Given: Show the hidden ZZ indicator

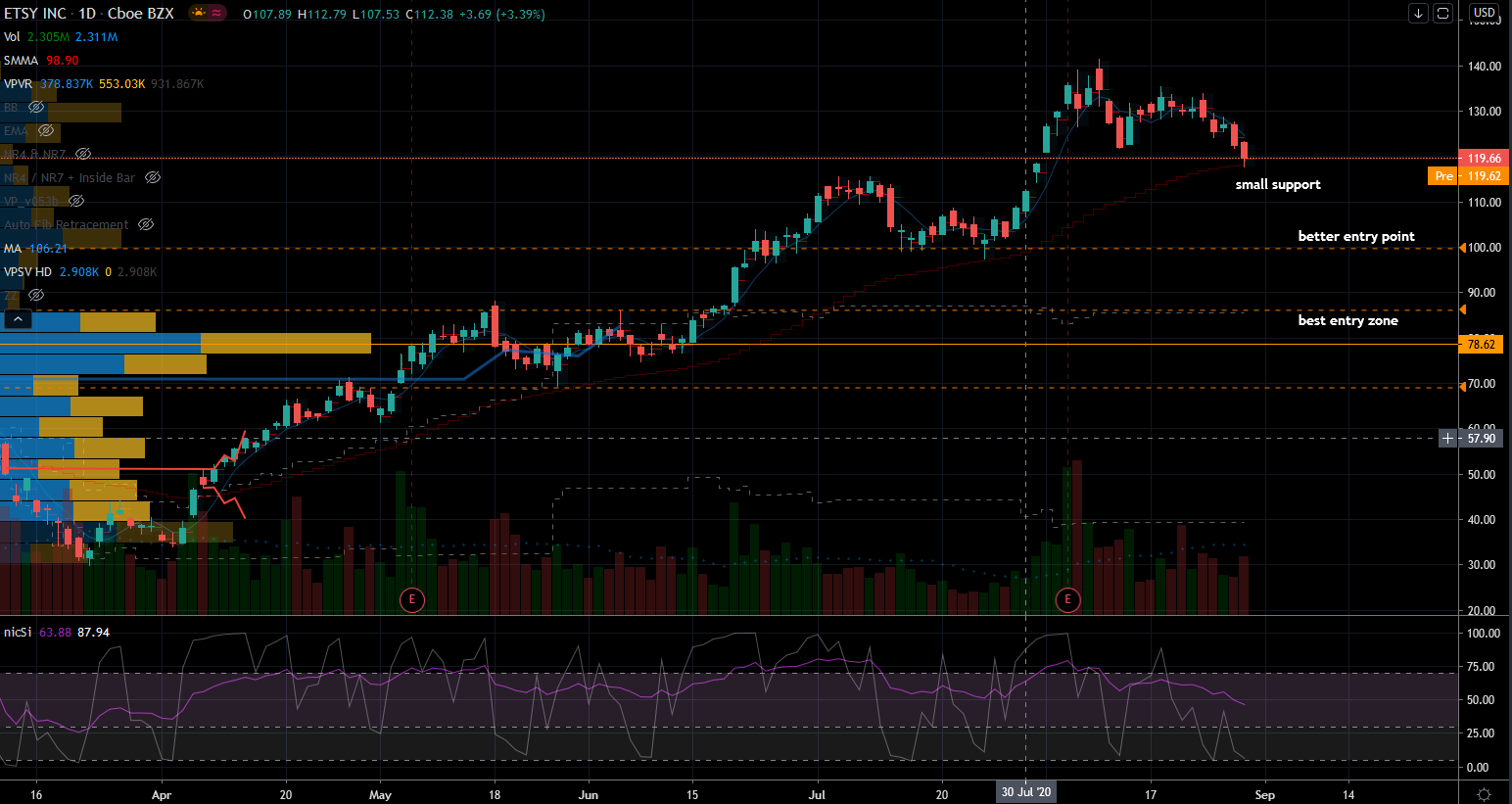Looking at the screenshot, I should click(x=36, y=295).
